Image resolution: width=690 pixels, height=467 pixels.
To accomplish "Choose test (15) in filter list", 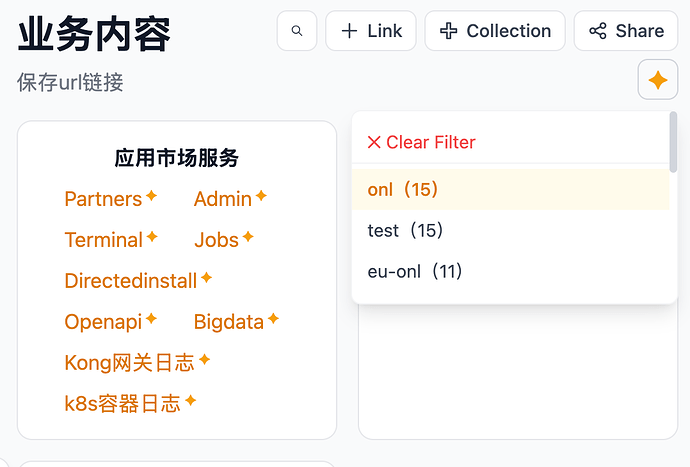I will (x=405, y=230).
